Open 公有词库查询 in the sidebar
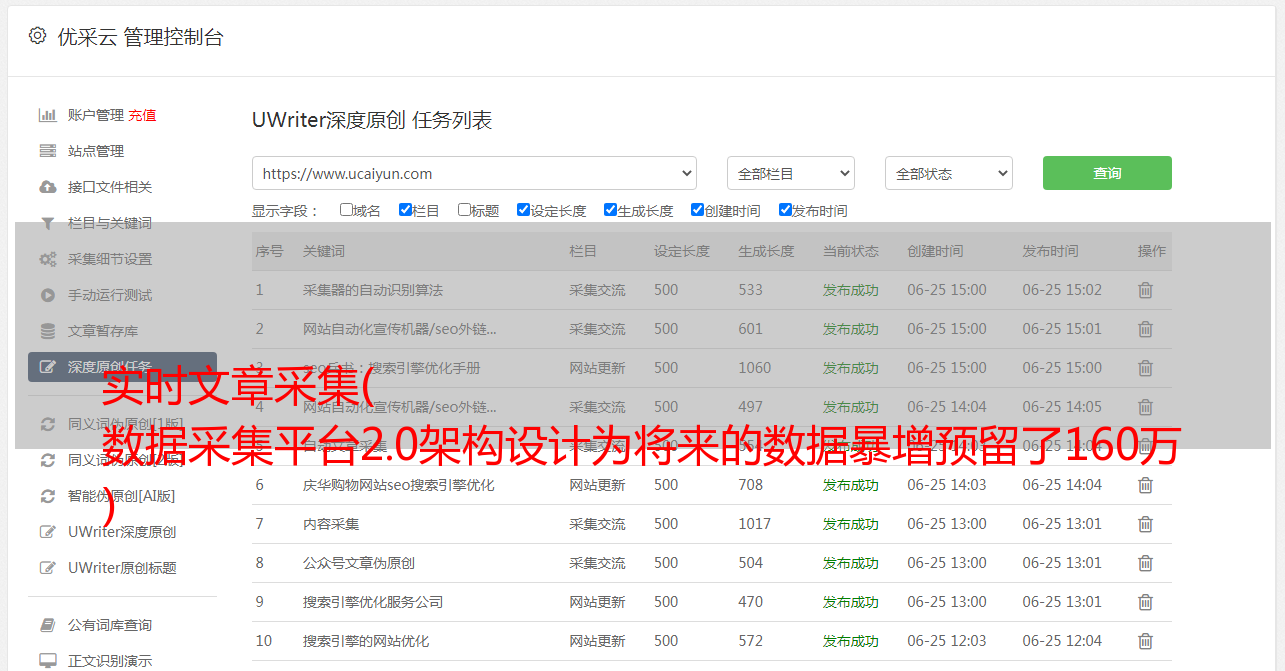The height and width of the screenshot is (671, 1285). (x=110, y=625)
